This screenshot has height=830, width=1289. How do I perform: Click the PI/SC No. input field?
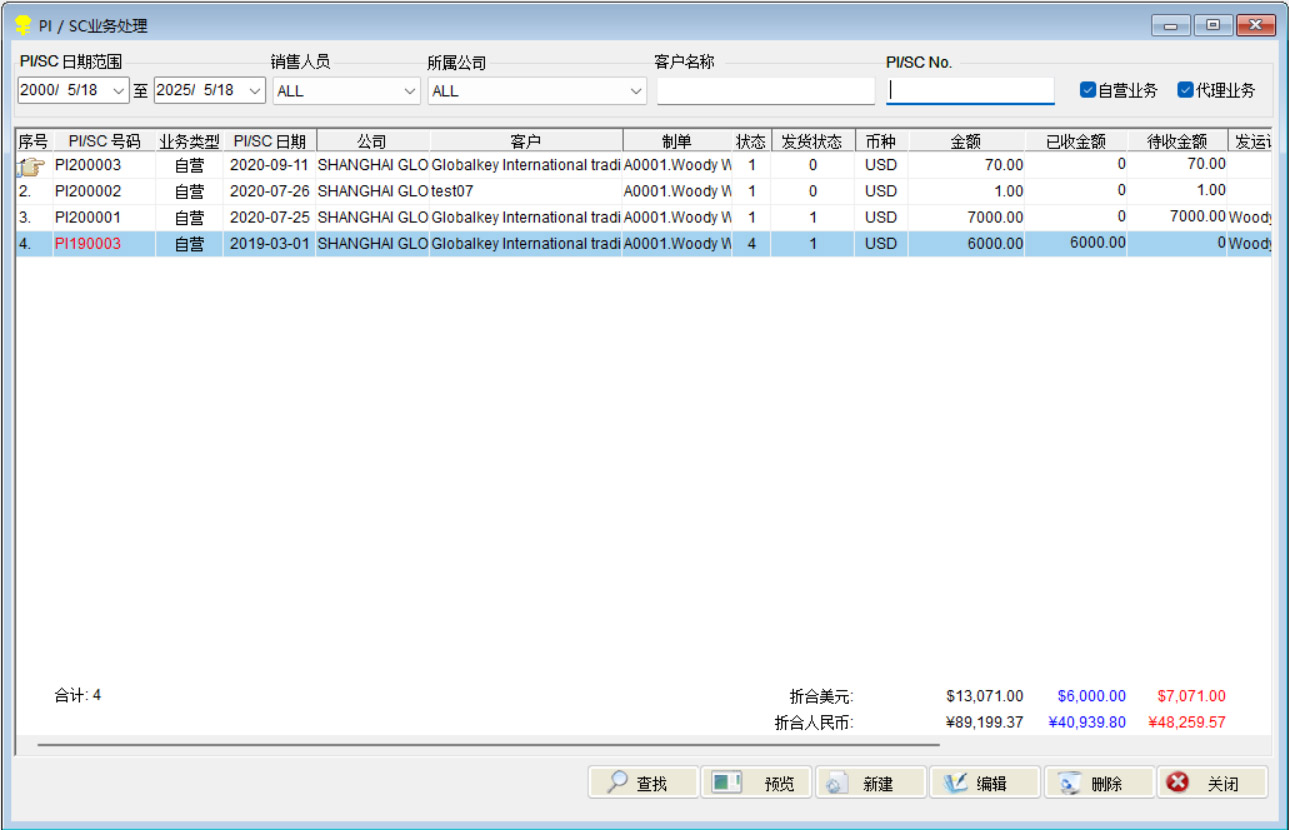(x=970, y=91)
